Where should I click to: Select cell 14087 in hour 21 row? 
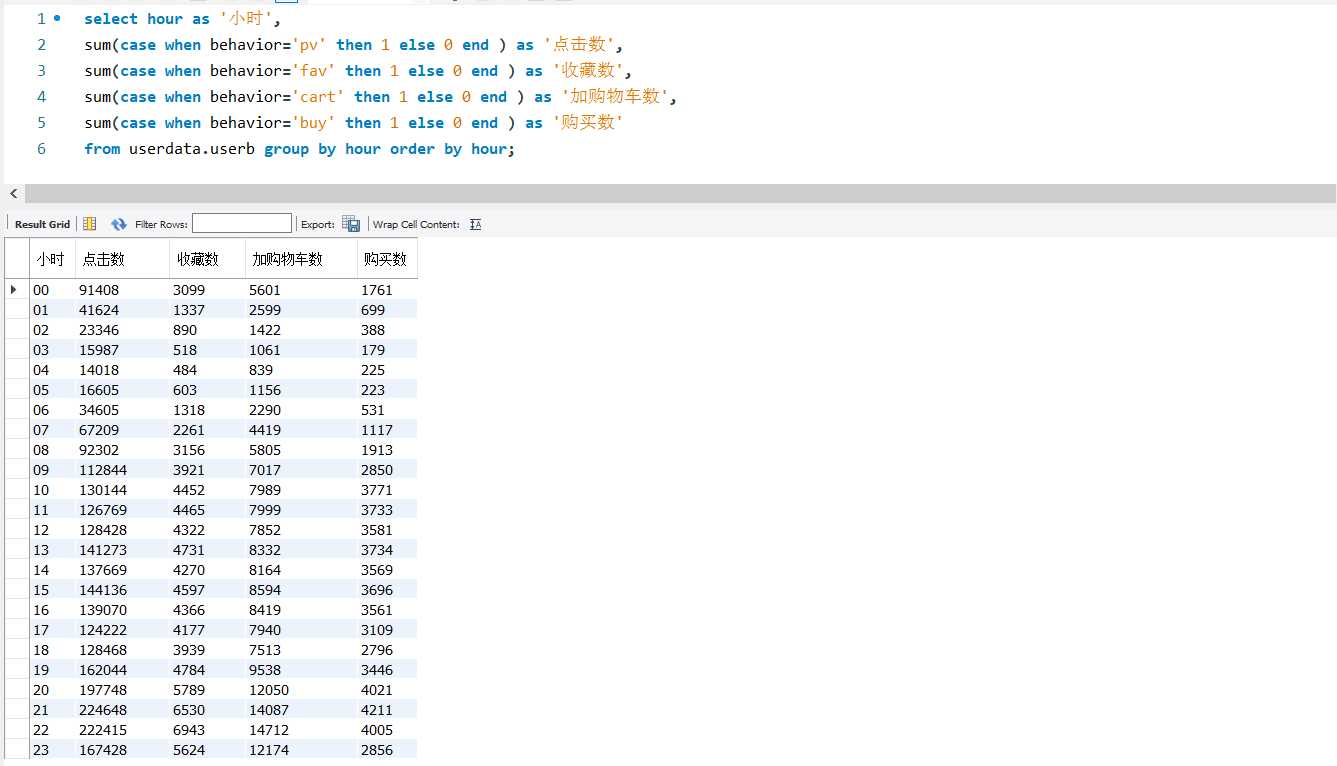pyautogui.click(x=301, y=710)
